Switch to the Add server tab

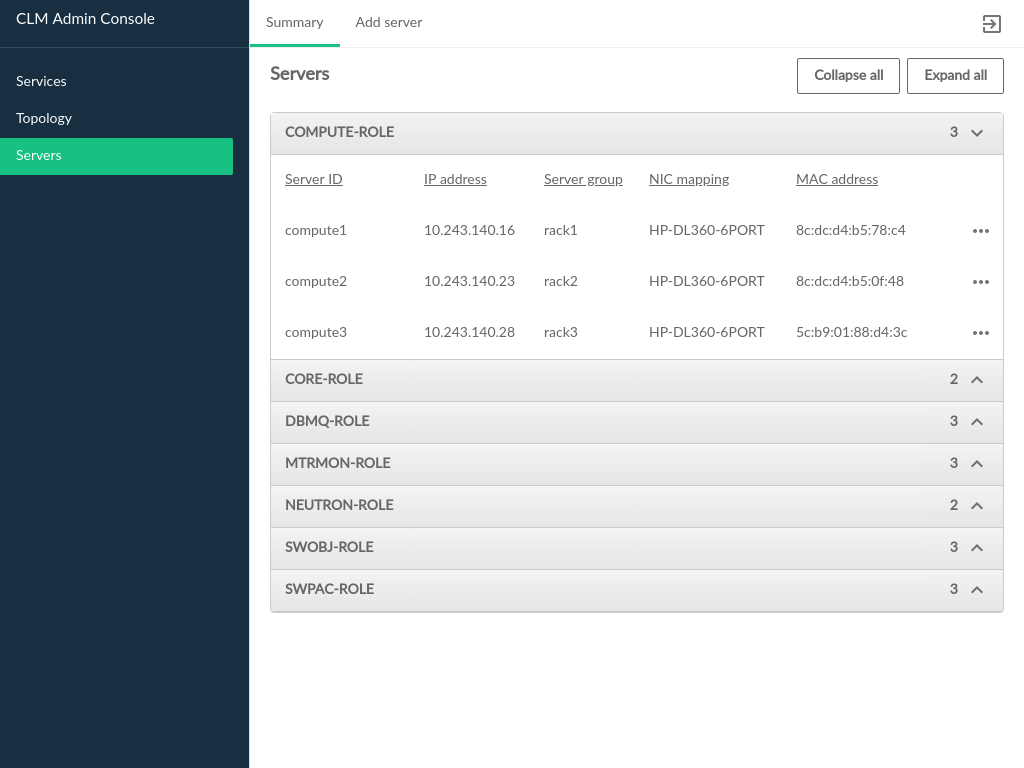point(388,23)
